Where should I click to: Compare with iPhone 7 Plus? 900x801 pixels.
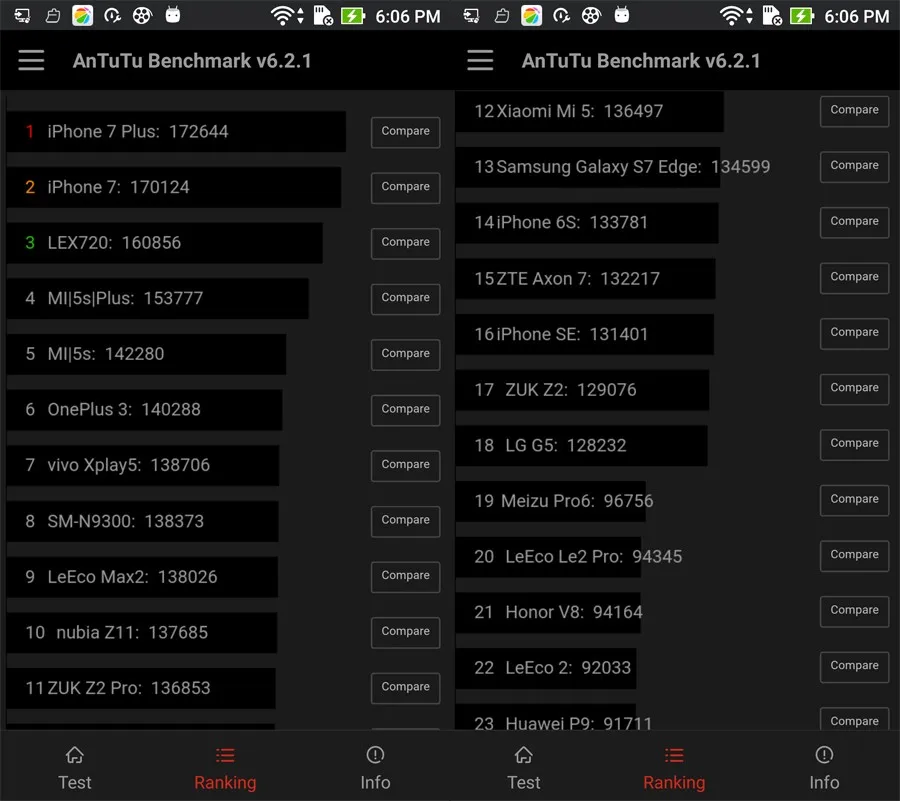tap(405, 132)
